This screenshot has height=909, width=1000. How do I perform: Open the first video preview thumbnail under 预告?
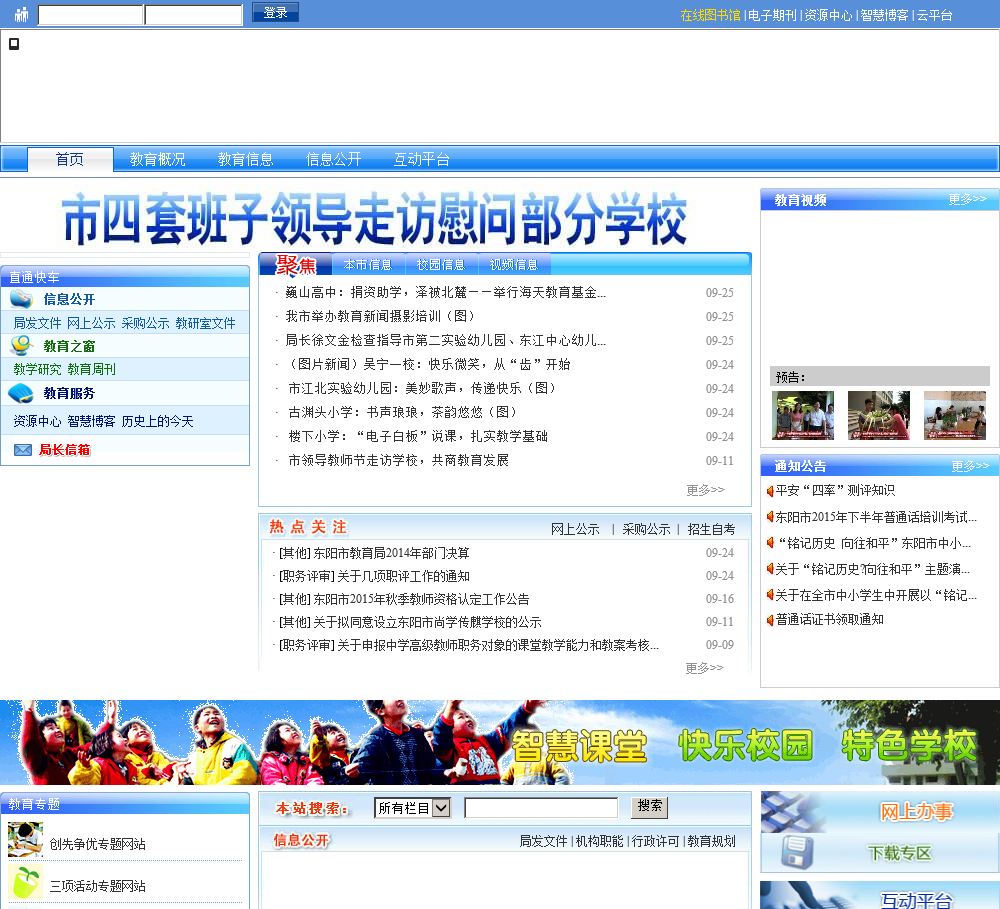(x=803, y=415)
